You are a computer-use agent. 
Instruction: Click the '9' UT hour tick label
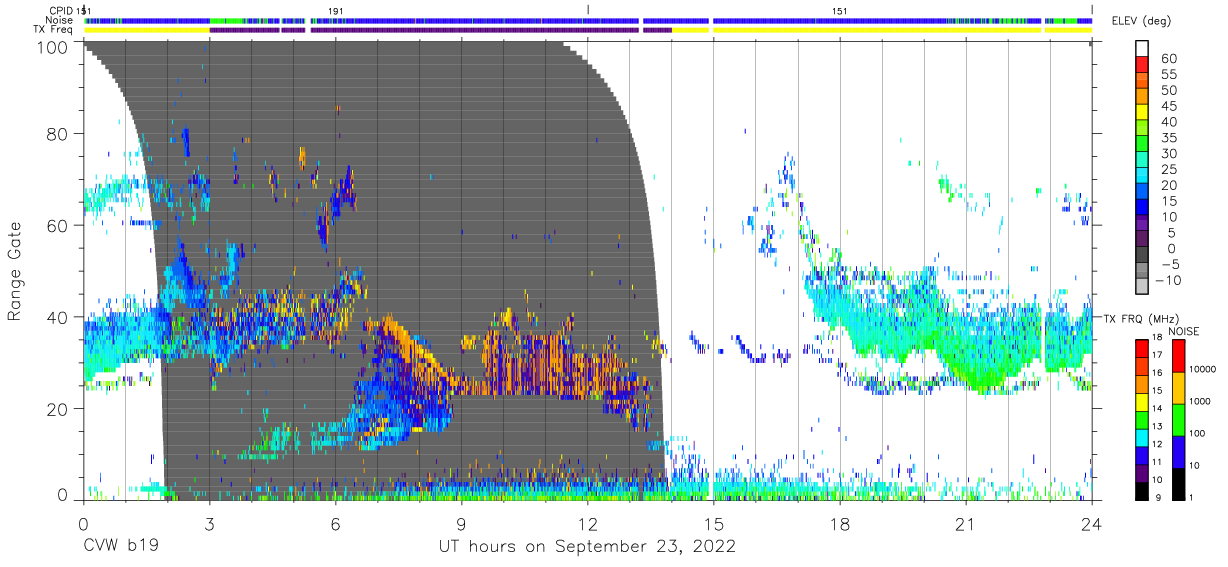[x=462, y=524]
